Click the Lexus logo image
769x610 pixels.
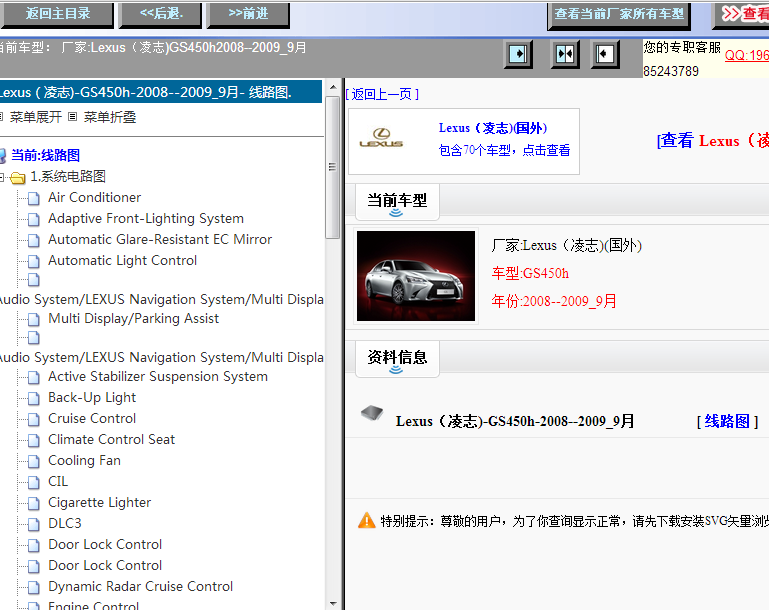coord(381,138)
